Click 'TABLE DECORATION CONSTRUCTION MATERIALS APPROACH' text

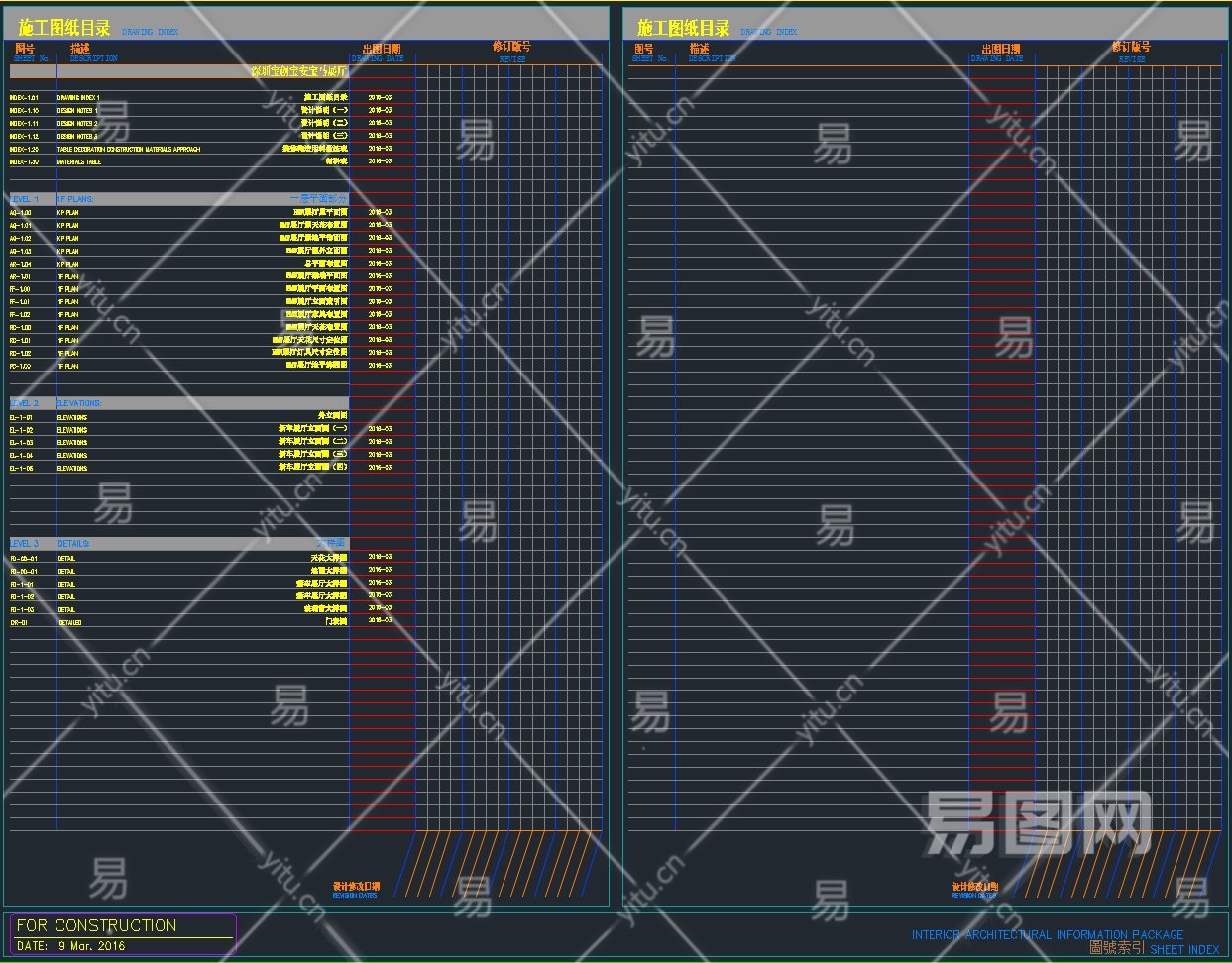click(x=129, y=150)
